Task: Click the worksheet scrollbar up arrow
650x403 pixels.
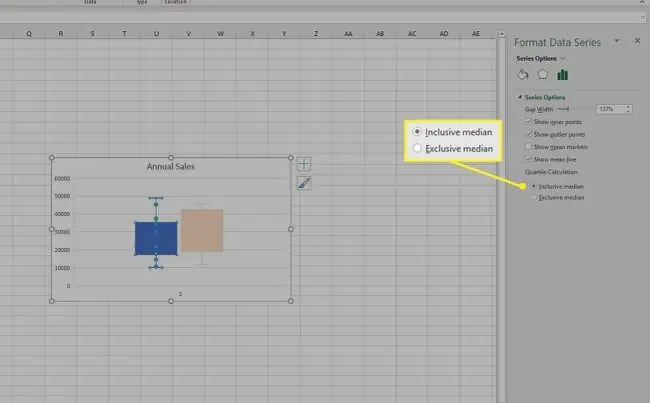Action: [501, 34]
